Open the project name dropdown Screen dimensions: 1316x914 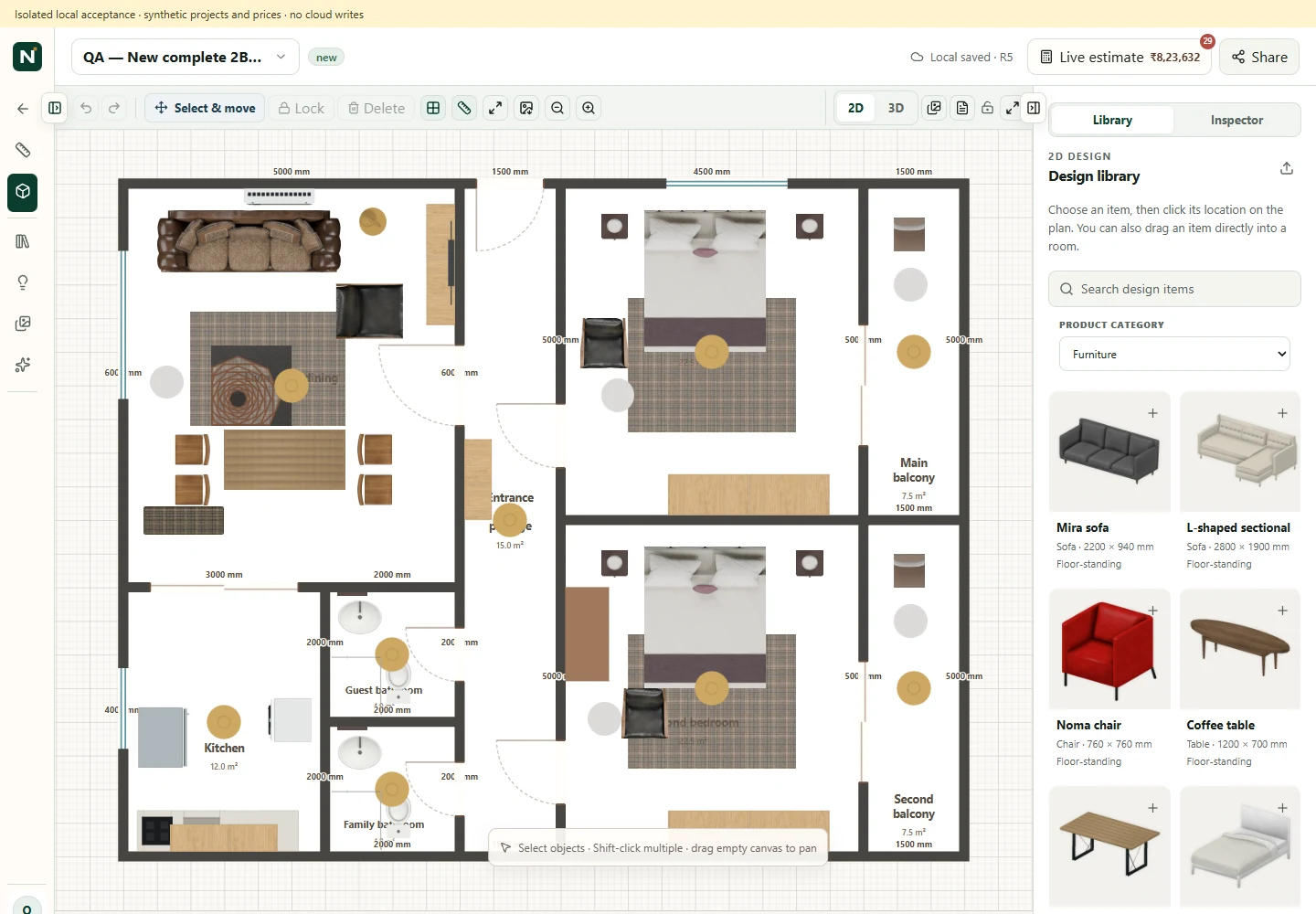(x=185, y=57)
